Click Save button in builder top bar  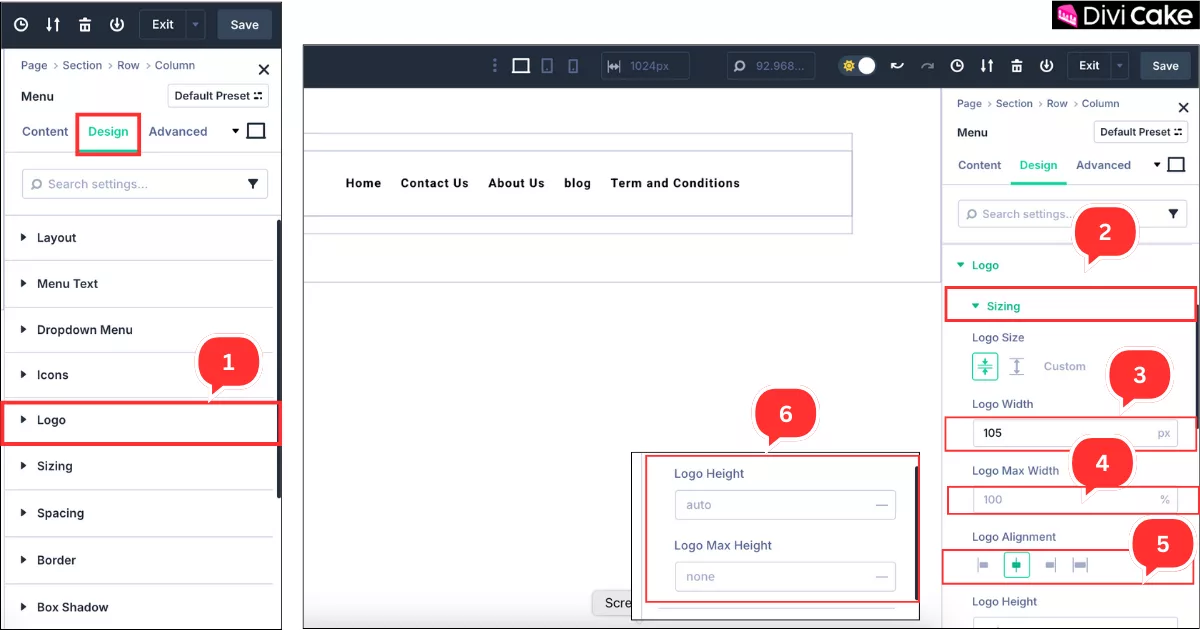pyautogui.click(x=1165, y=66)
